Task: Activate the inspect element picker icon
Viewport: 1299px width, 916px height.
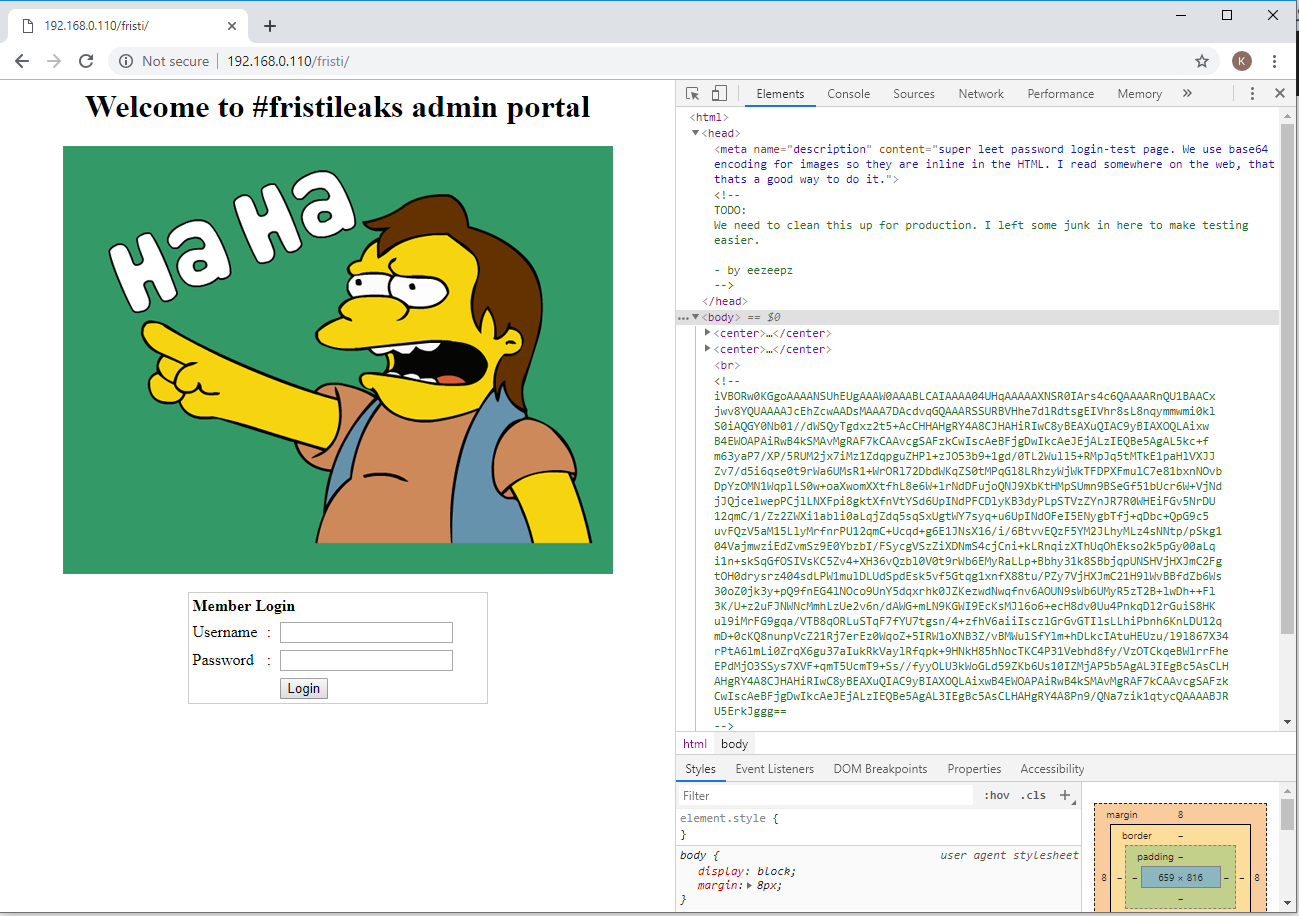Action: click(692, 93)
